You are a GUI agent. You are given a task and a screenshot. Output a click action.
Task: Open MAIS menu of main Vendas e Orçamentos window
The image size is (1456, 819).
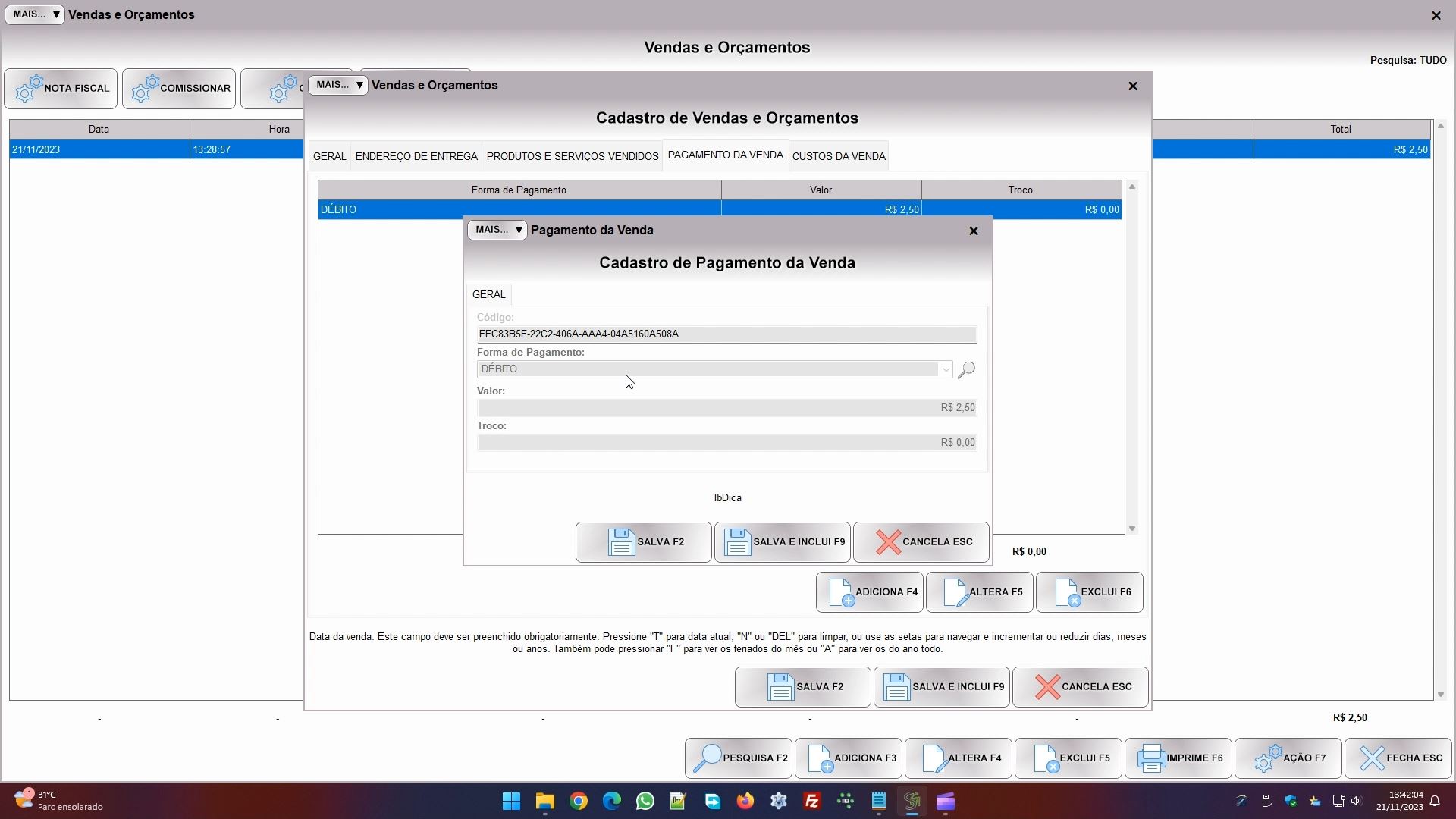34,14
